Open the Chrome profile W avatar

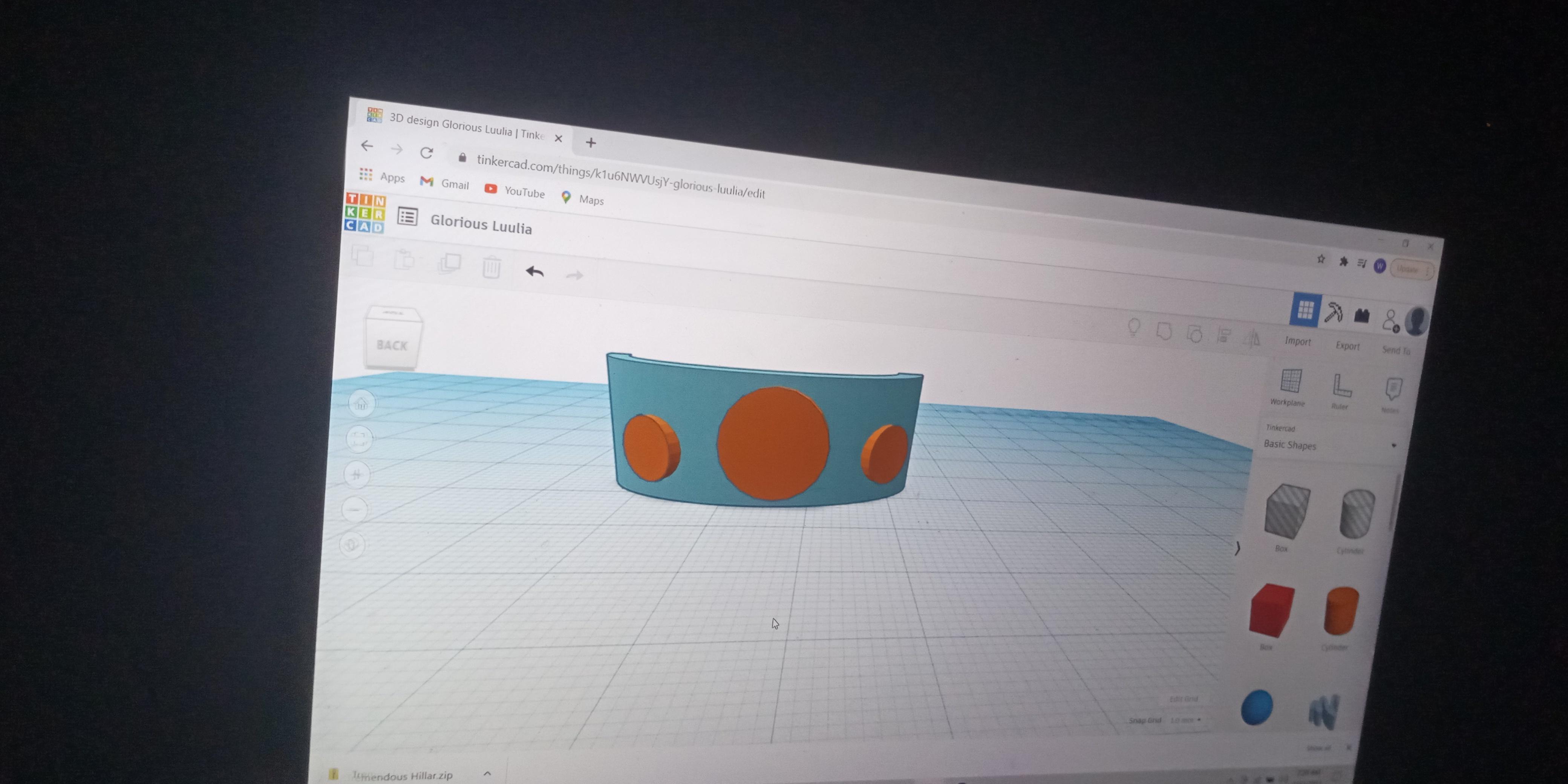pyautogui.click(x=1380, y=265)
